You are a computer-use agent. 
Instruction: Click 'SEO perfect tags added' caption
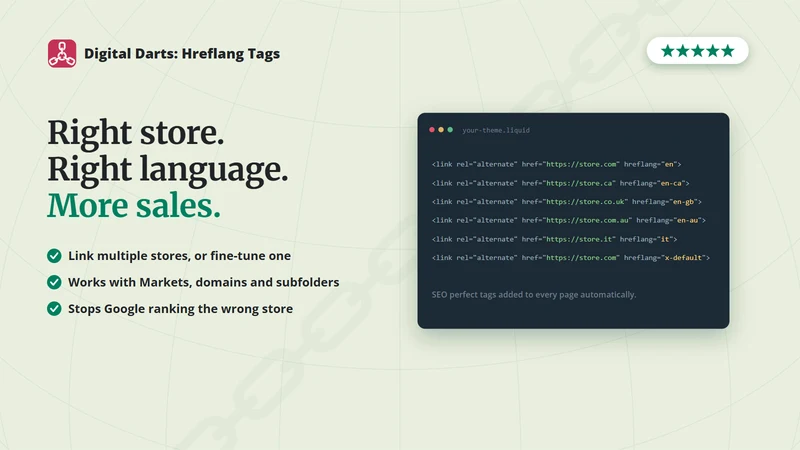tap(534, 294)
